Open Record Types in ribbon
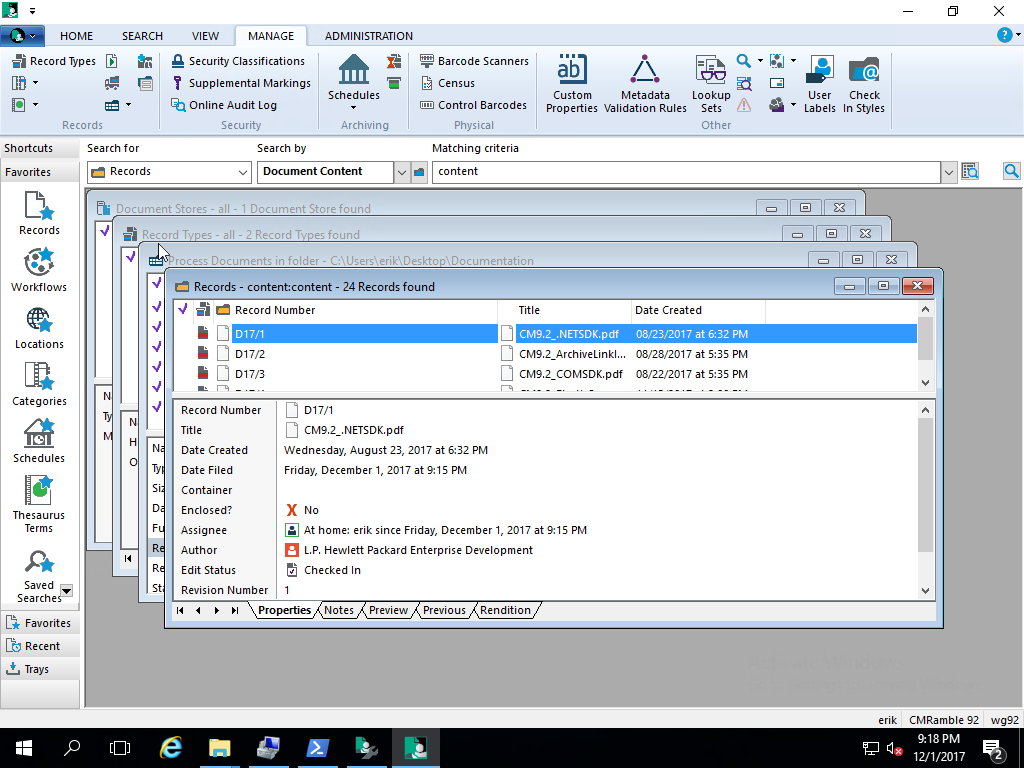 click(x=54, y=61)
